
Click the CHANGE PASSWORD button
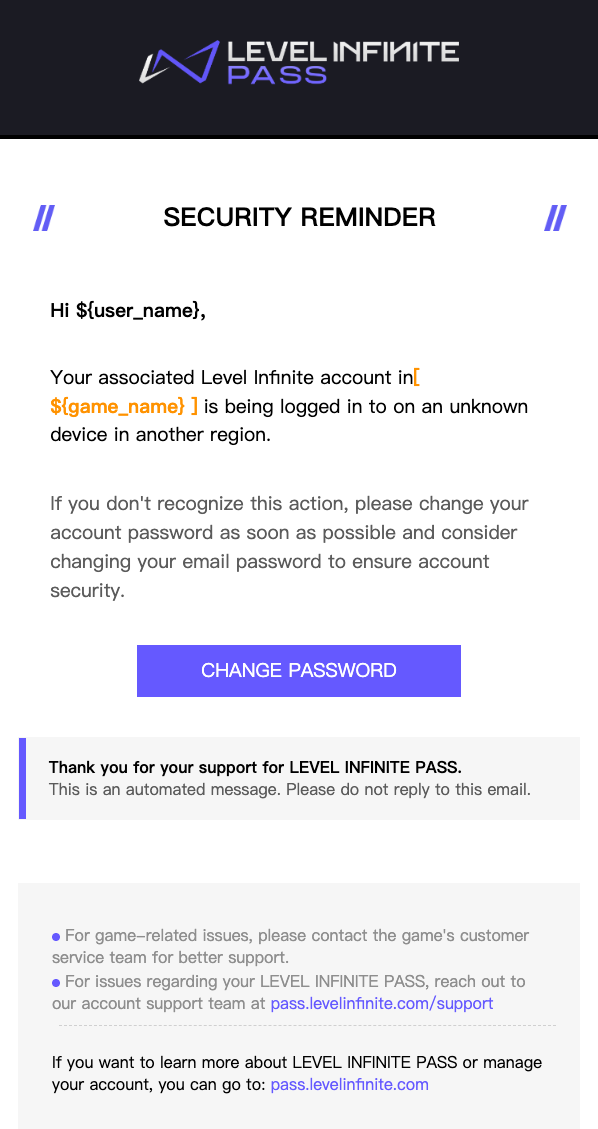[x=299, y=670]
